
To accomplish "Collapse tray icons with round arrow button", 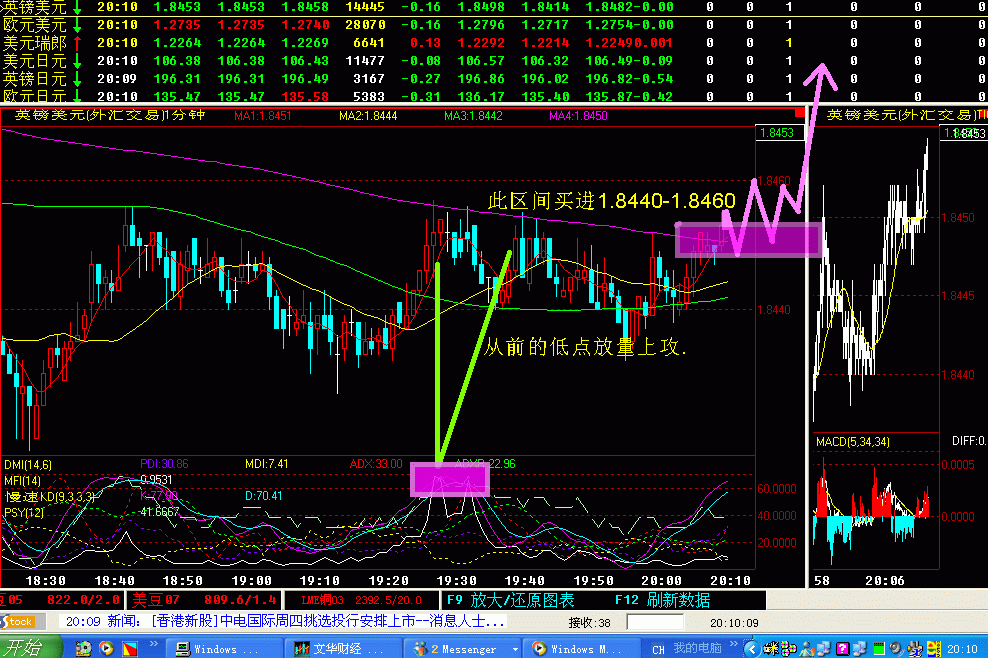I will (x=752, y=649).
